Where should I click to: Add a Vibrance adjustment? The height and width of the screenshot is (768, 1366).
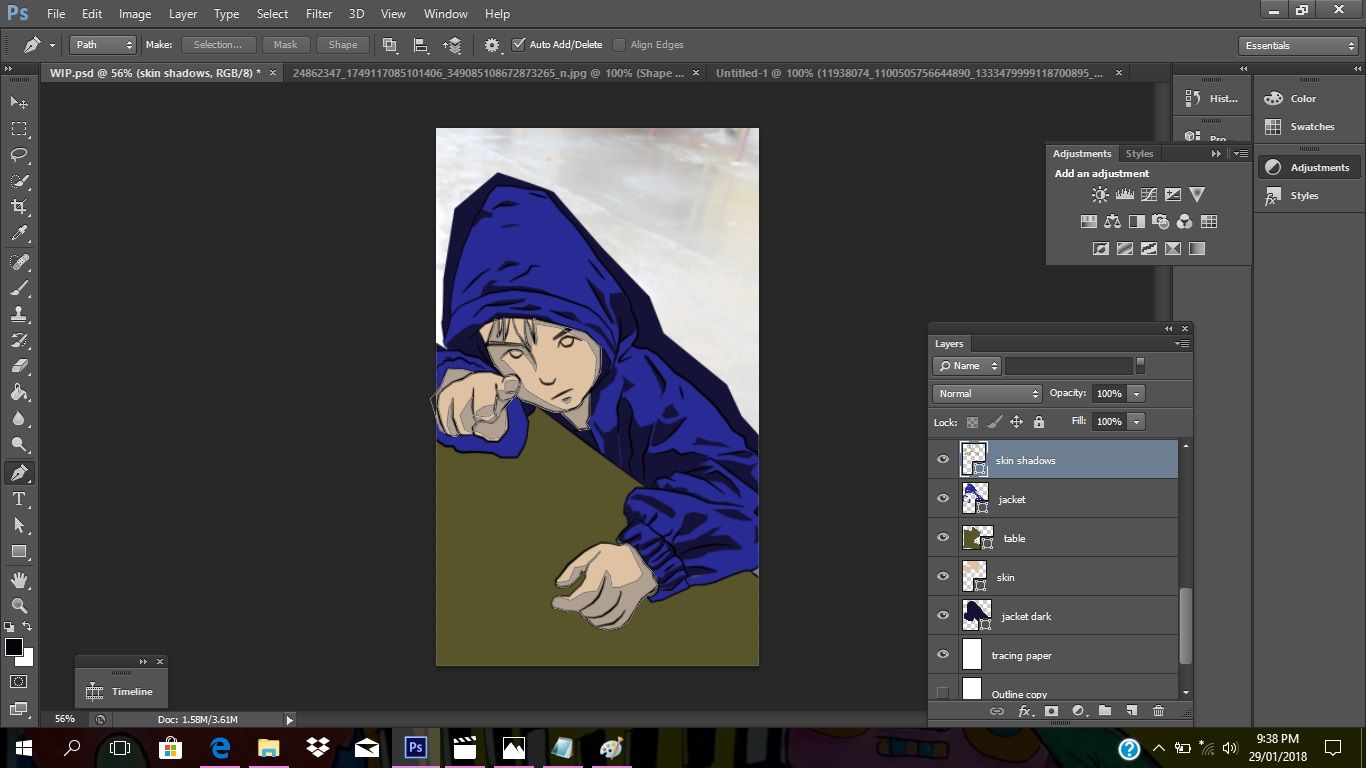pyautogui.click(x=1197, y=195)
